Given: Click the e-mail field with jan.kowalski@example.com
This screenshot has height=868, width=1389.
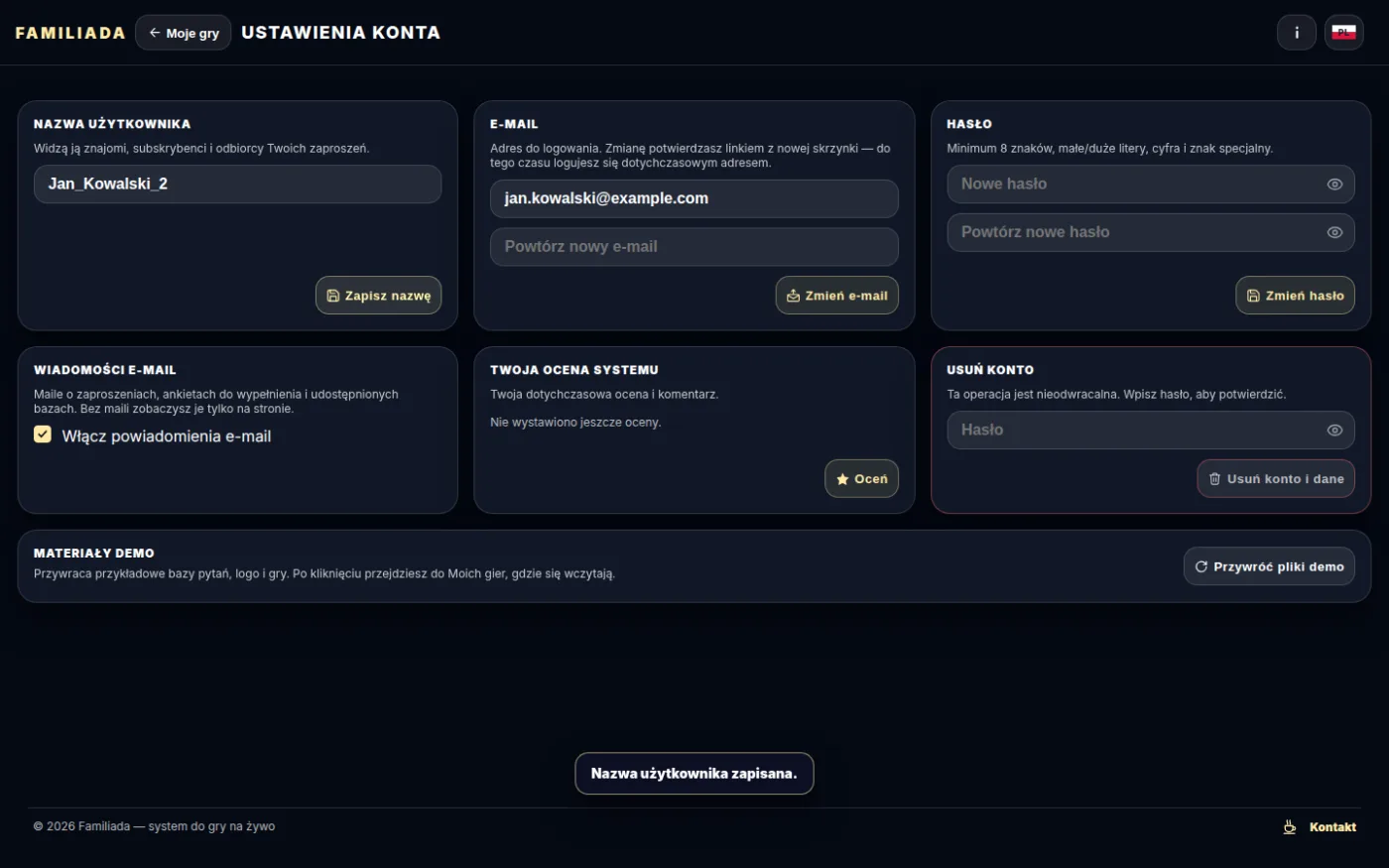Looking at the screenshot, I should coord(694,198).
